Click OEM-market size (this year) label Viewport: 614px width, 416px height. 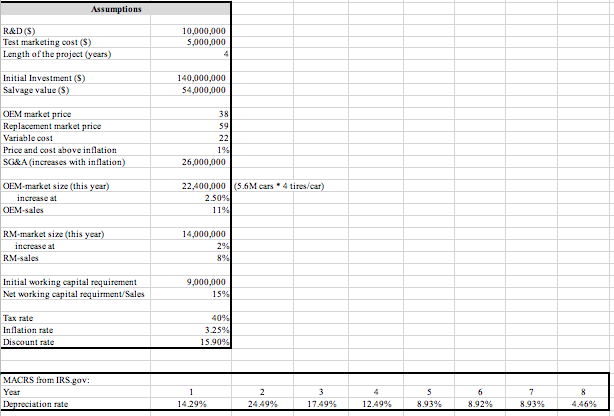click(56, 186)
